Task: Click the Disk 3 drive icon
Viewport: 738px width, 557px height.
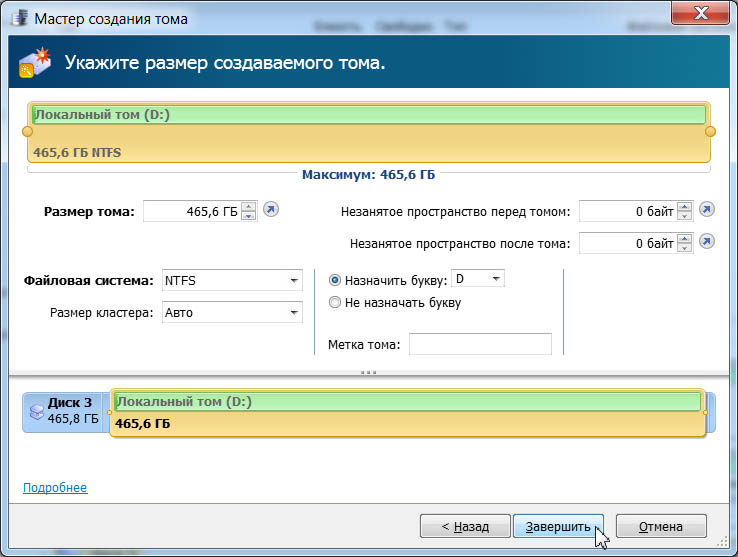Action: [x=37, y=411]
